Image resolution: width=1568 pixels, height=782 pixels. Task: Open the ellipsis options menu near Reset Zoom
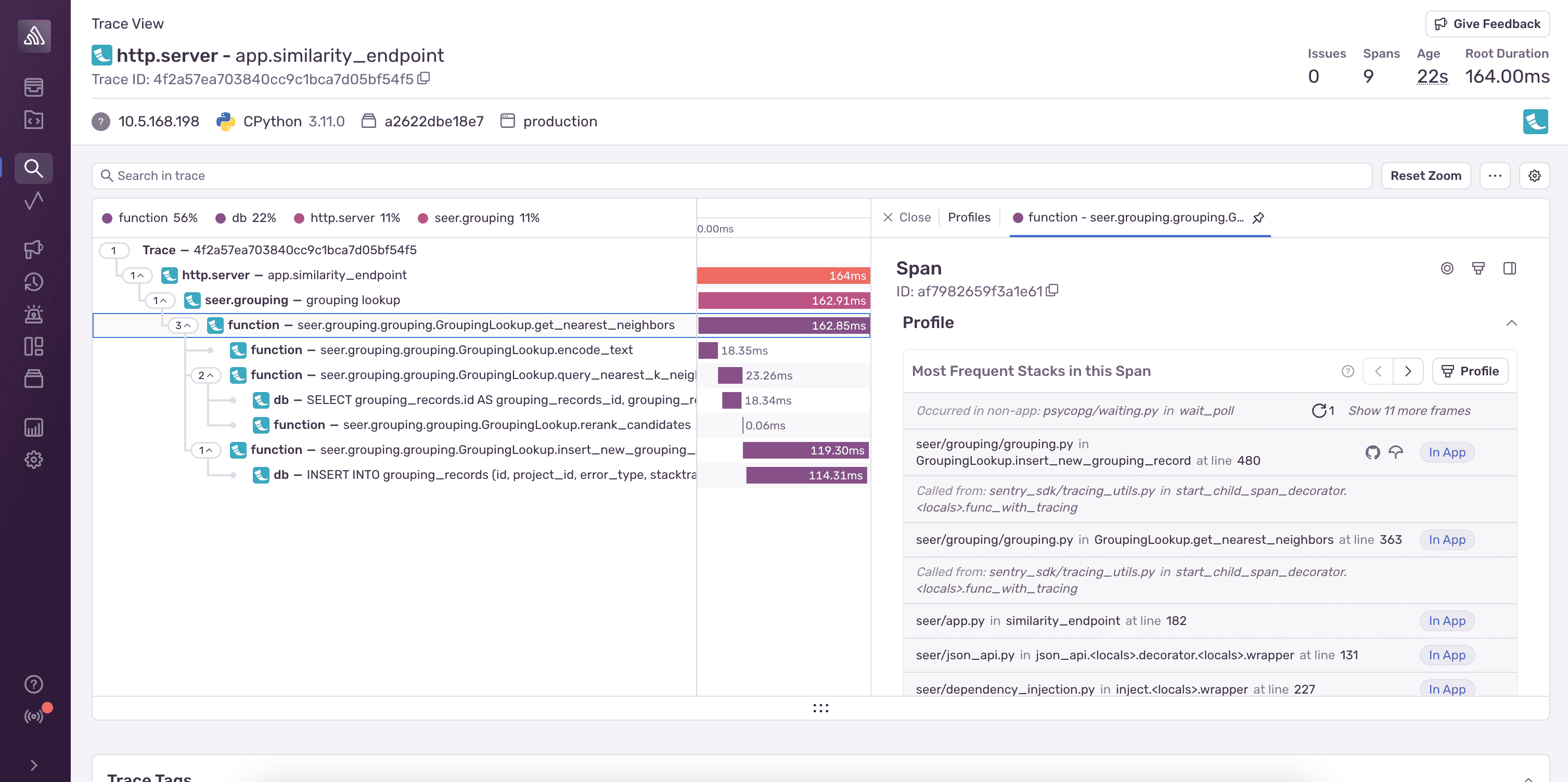click(x=1495, y=175)
